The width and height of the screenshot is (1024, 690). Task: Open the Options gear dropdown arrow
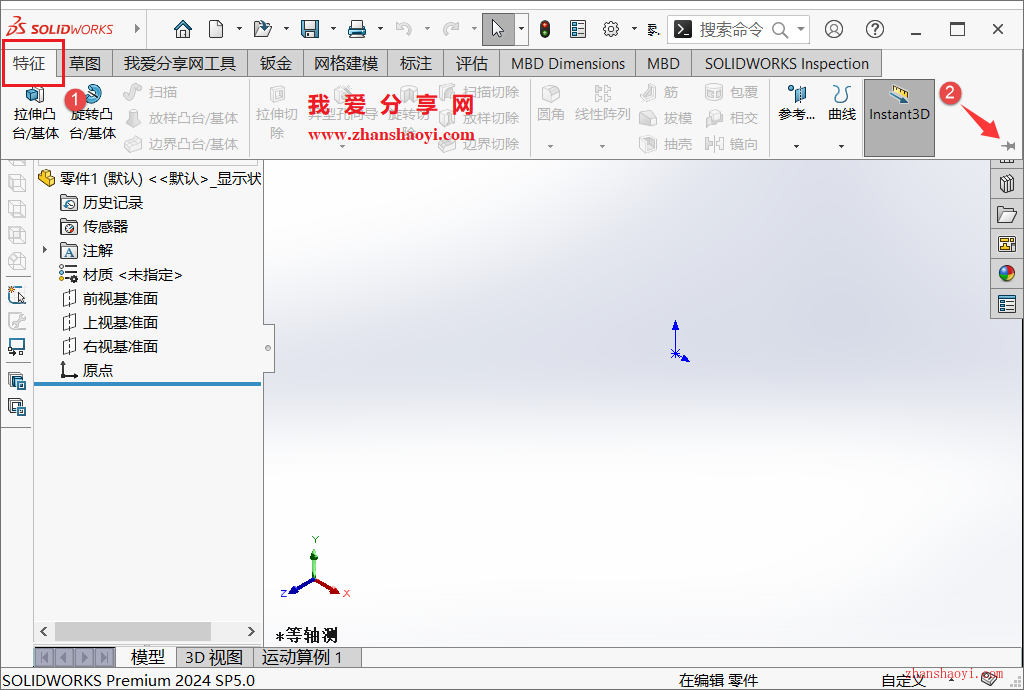(x=633, y=29)
